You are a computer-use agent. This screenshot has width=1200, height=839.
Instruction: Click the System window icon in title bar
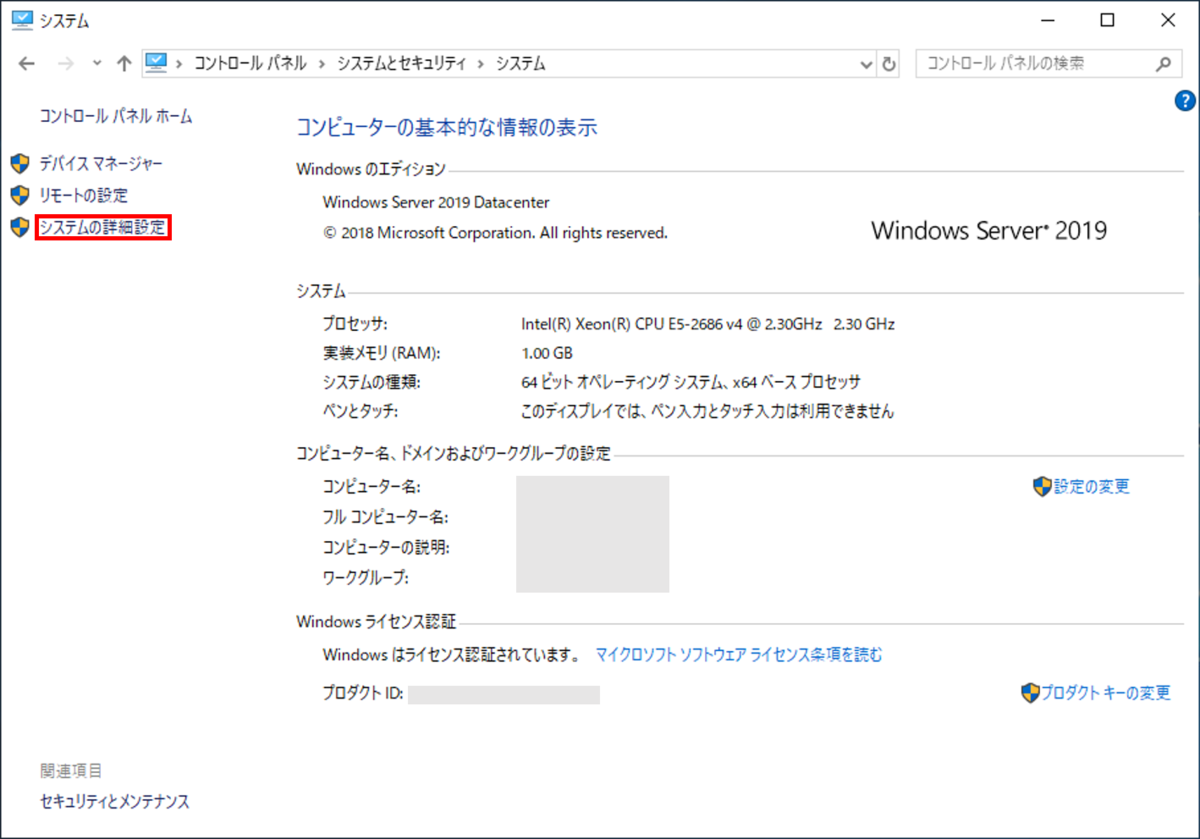(x=21, y=19)
